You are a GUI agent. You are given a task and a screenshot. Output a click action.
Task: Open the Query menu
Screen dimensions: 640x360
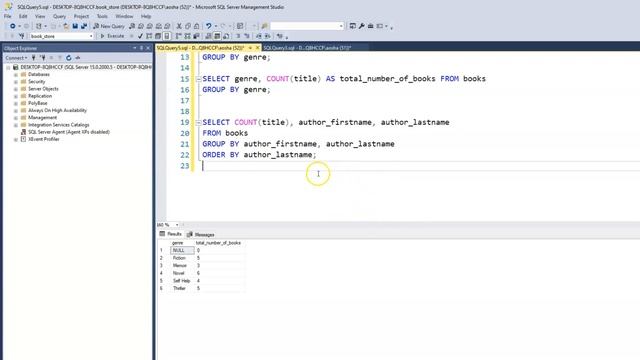tap(59, 16)
